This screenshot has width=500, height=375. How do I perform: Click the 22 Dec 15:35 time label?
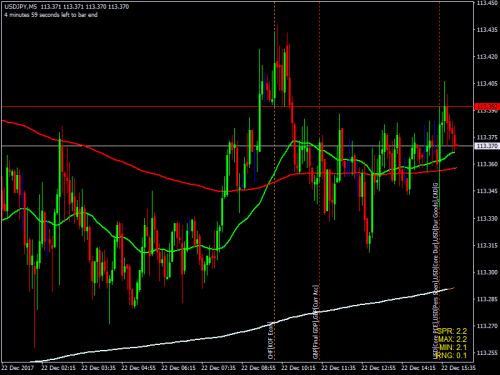coord(458,368)
